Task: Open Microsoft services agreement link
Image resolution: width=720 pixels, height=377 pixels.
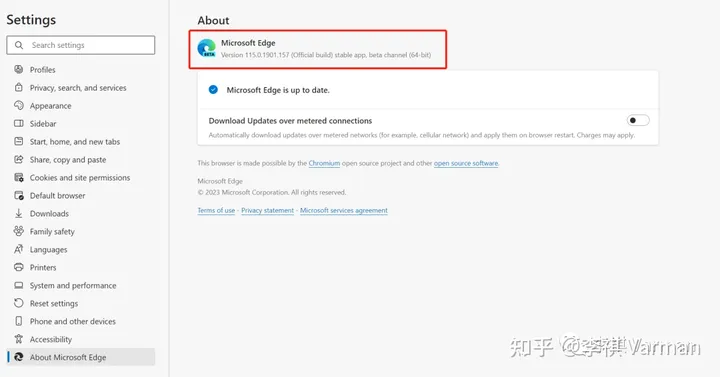Action: pos(344,210)
